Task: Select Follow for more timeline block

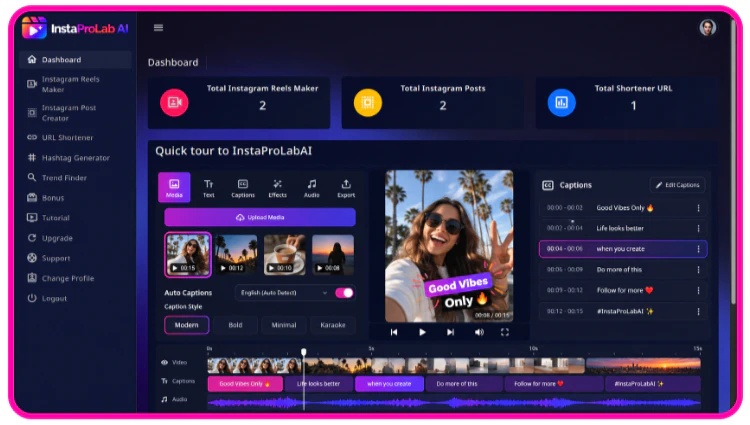Action: click(x=553, y=384)
